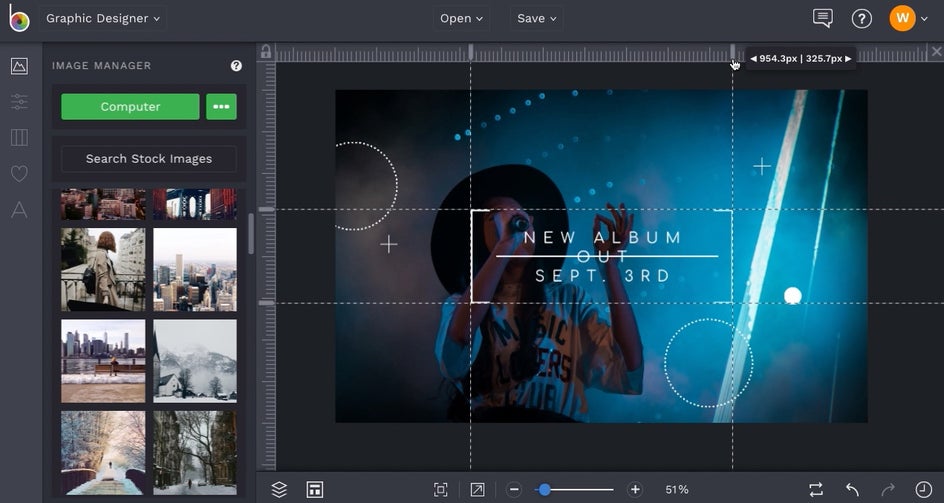The width and height of the screenshot is (944, 503).
Task: Click the 51% zoom value
Action: pyautogui.click(x=677, y=489)
